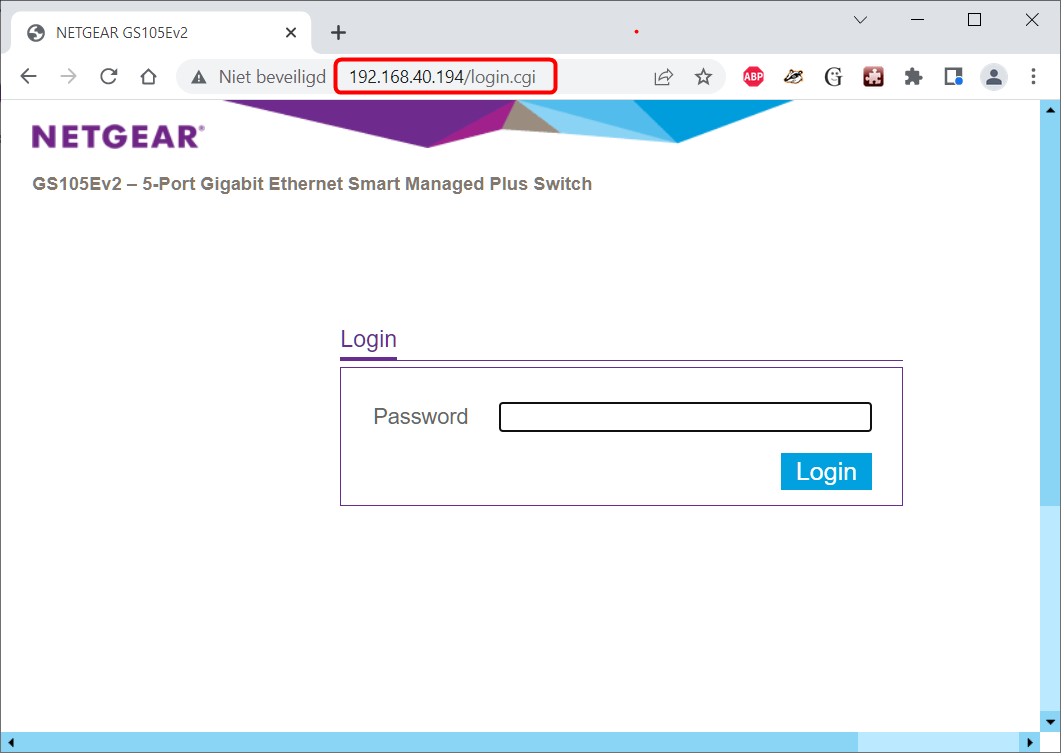Close the NETGEAR GS105Ev2 tab
Screen dimensions: 1061x753
pyautogui.click(x=291, y=32)
